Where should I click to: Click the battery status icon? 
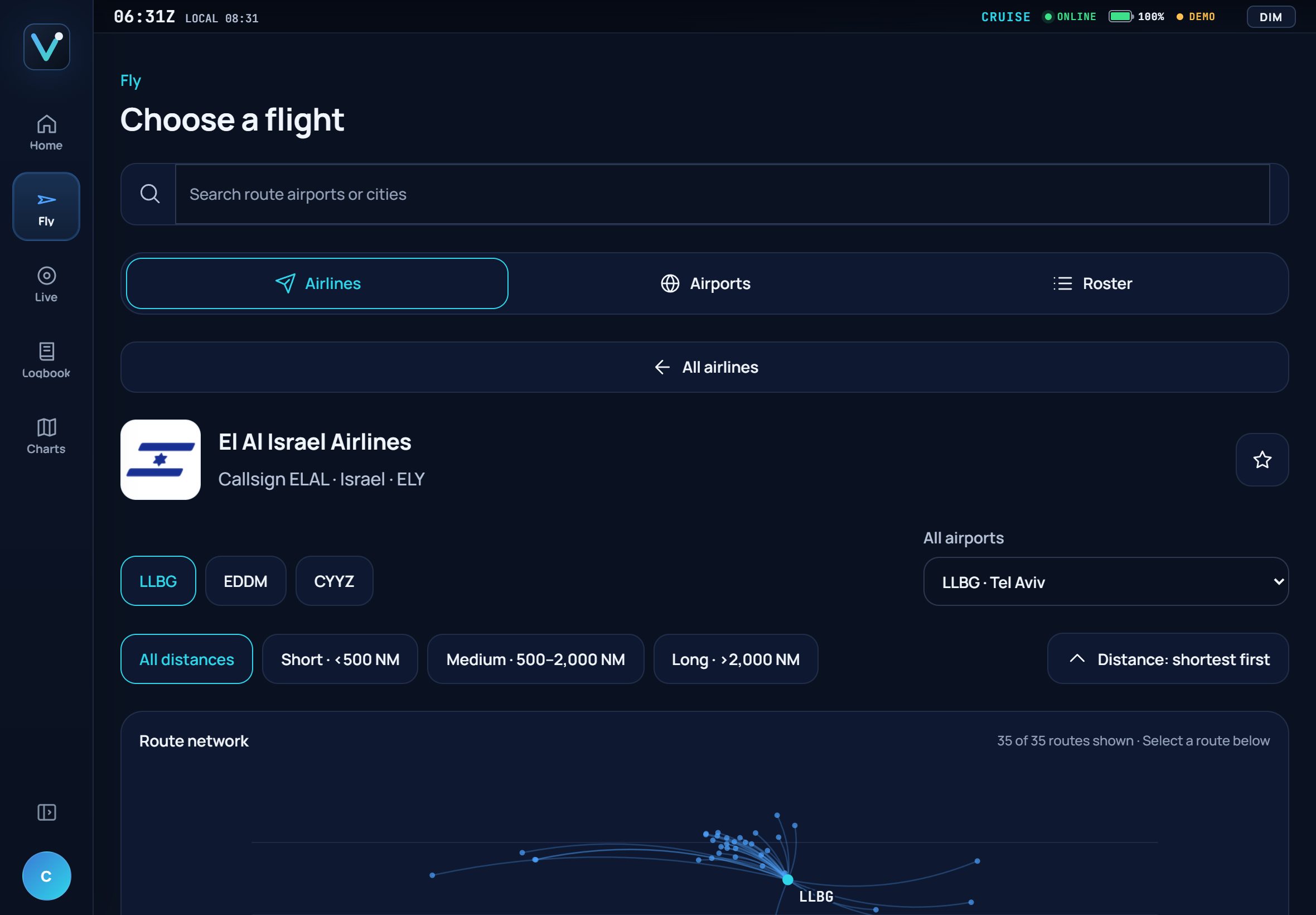click(1121, 17)
